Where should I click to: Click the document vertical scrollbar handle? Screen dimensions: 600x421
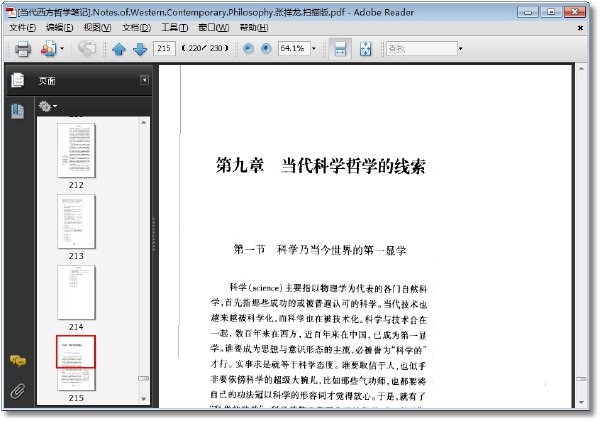point(581,379)
